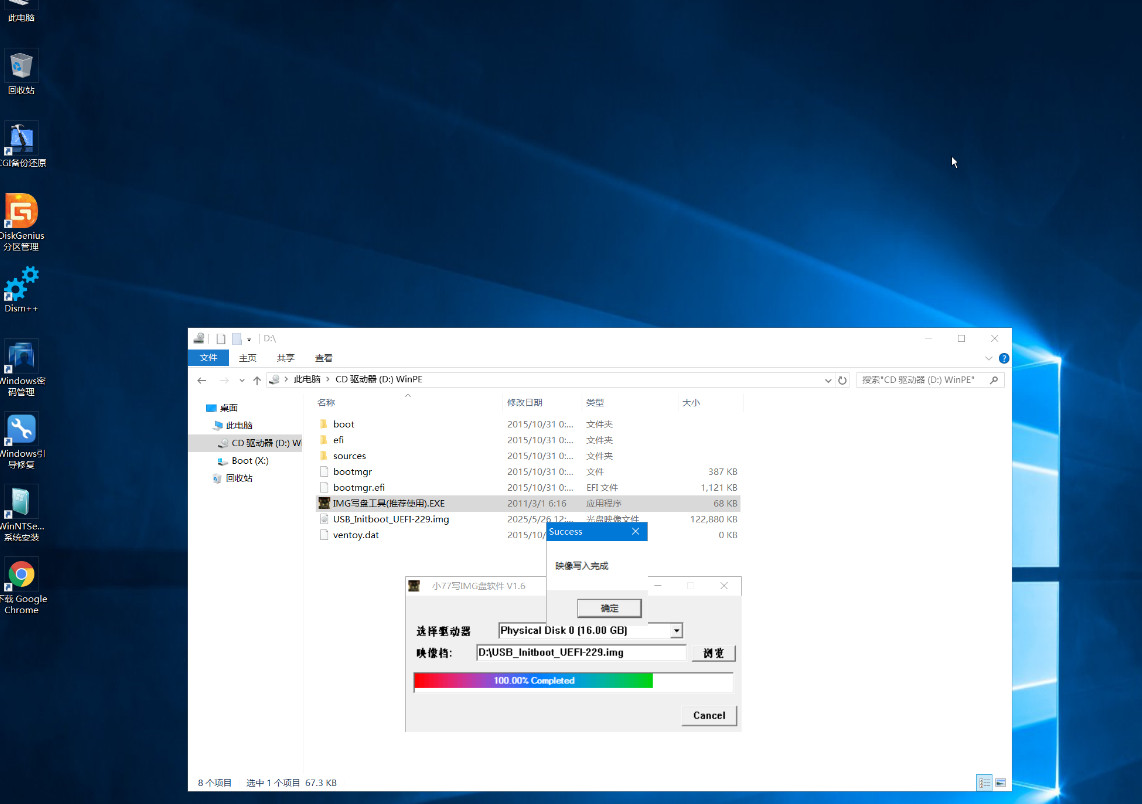Click 确定 in the Success dialog

pos(609,608)
